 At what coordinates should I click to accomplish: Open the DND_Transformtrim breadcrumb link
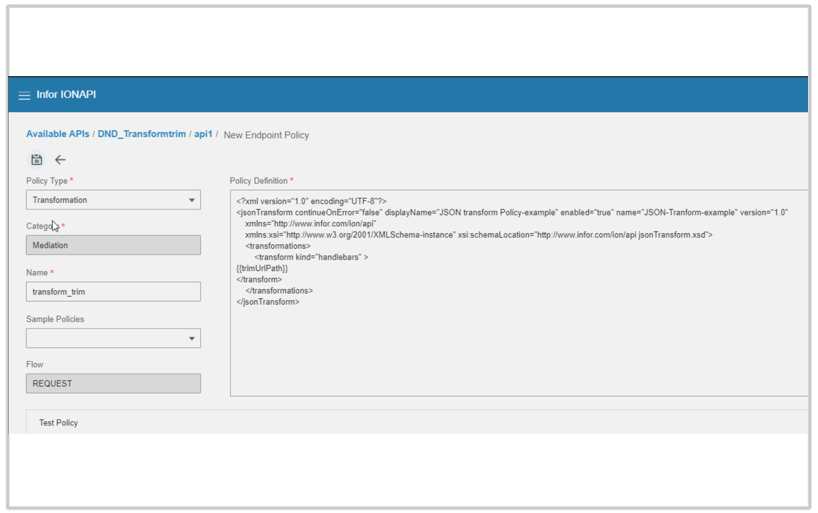pos(141,134)
